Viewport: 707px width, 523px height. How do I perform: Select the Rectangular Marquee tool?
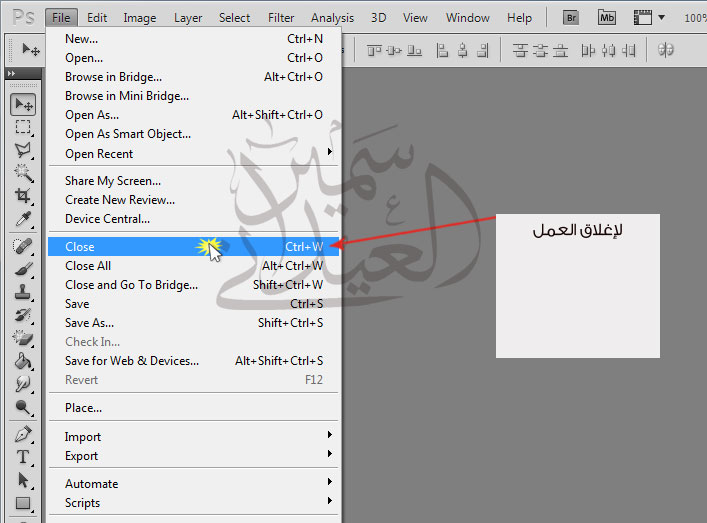23,128
